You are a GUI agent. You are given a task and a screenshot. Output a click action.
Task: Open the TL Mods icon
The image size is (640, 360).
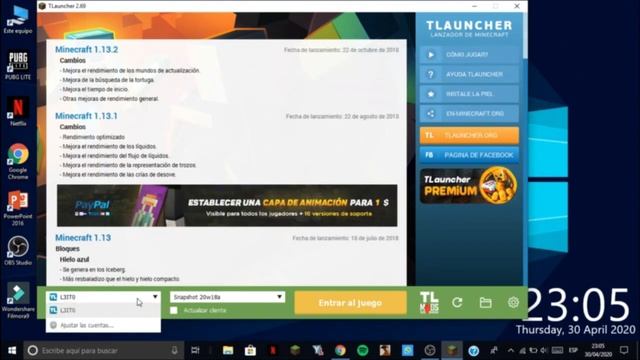point(429,302)
